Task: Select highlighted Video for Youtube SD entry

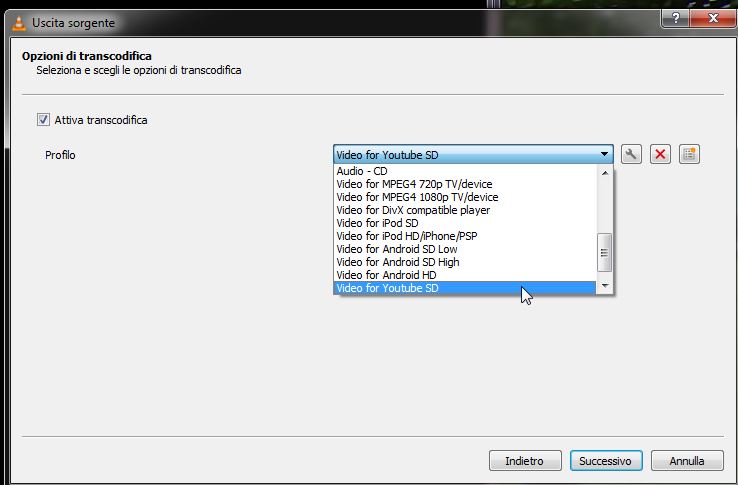Action: tap(465, 288)
